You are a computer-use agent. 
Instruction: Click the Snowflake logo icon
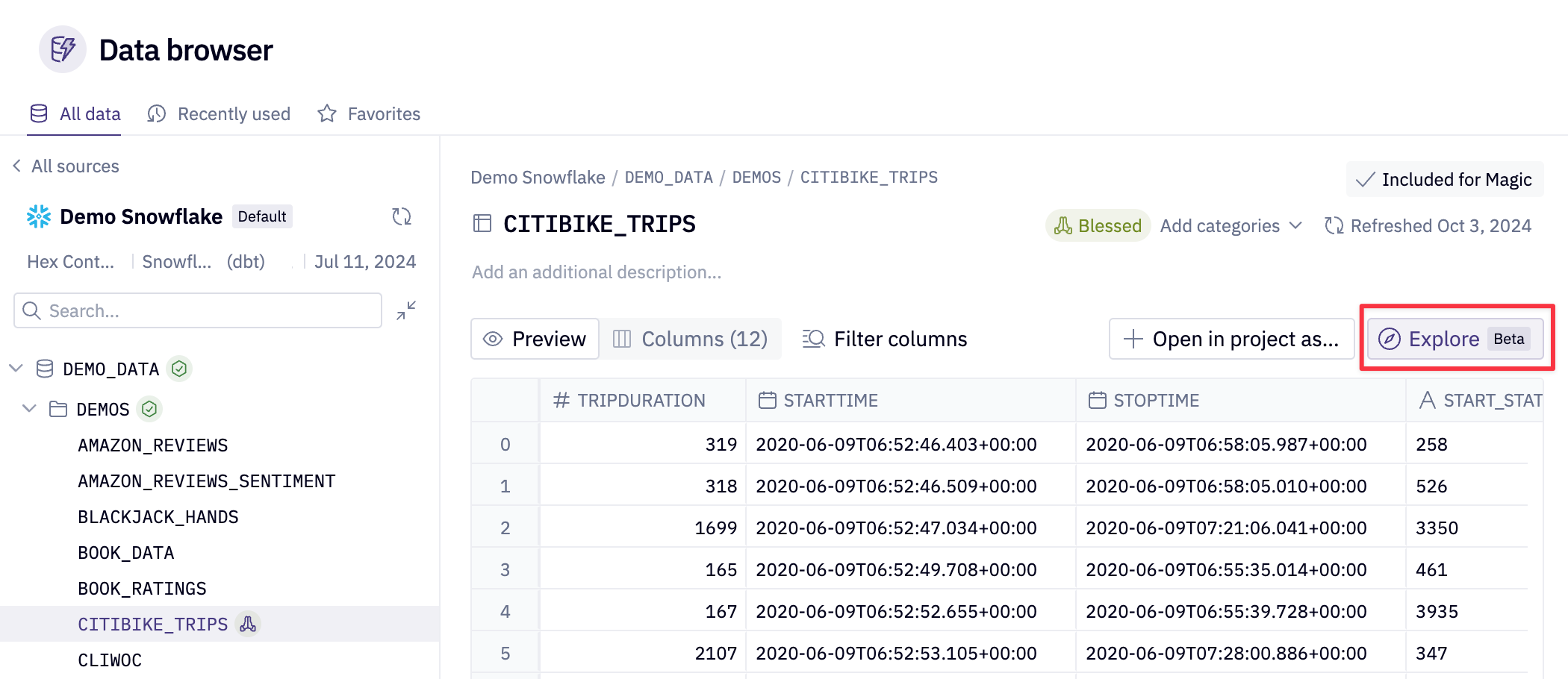coord(39,216)
